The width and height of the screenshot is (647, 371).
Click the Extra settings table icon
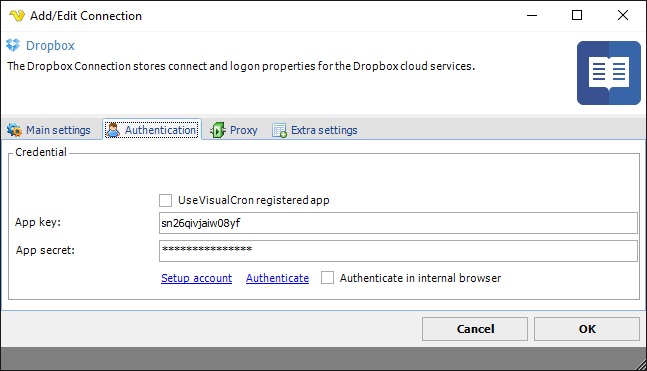point(279,130)
